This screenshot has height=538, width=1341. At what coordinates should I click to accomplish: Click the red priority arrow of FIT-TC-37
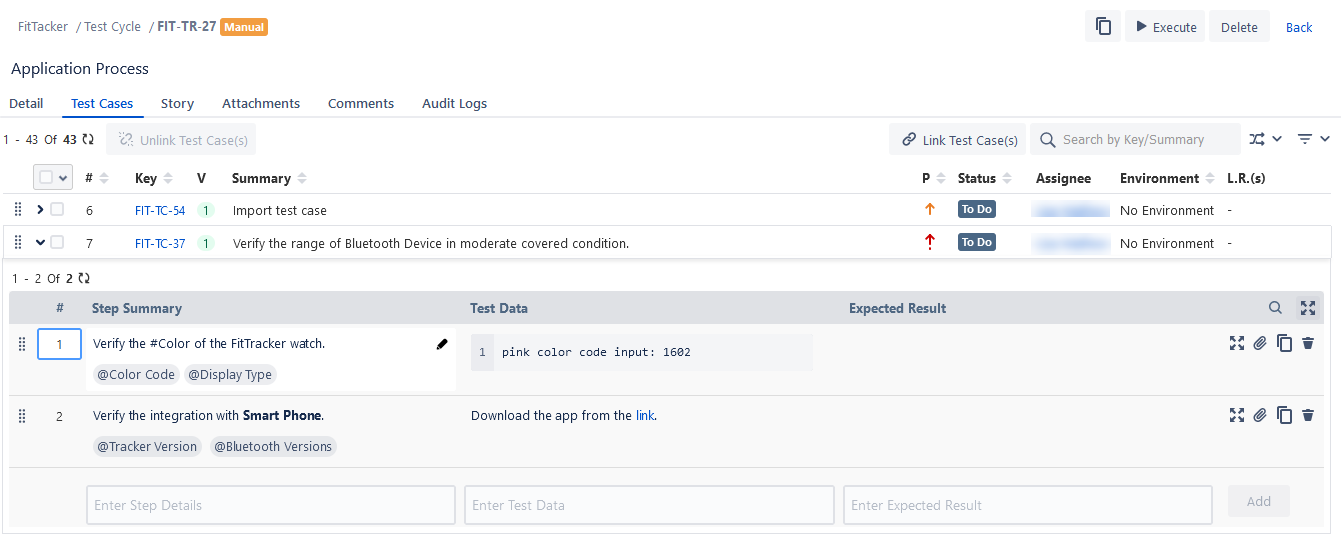(x=930, y=242)
